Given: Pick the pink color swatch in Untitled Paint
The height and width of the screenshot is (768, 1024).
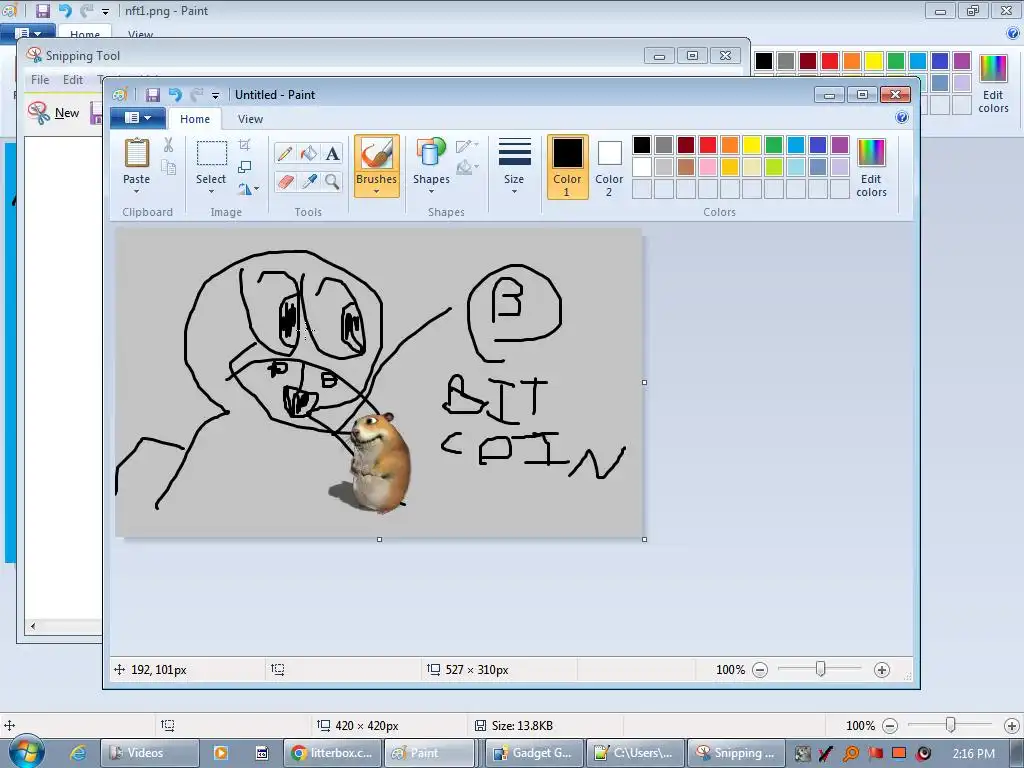Looking at the screenshot, I should pyautogui.click(x=708, y=167).
